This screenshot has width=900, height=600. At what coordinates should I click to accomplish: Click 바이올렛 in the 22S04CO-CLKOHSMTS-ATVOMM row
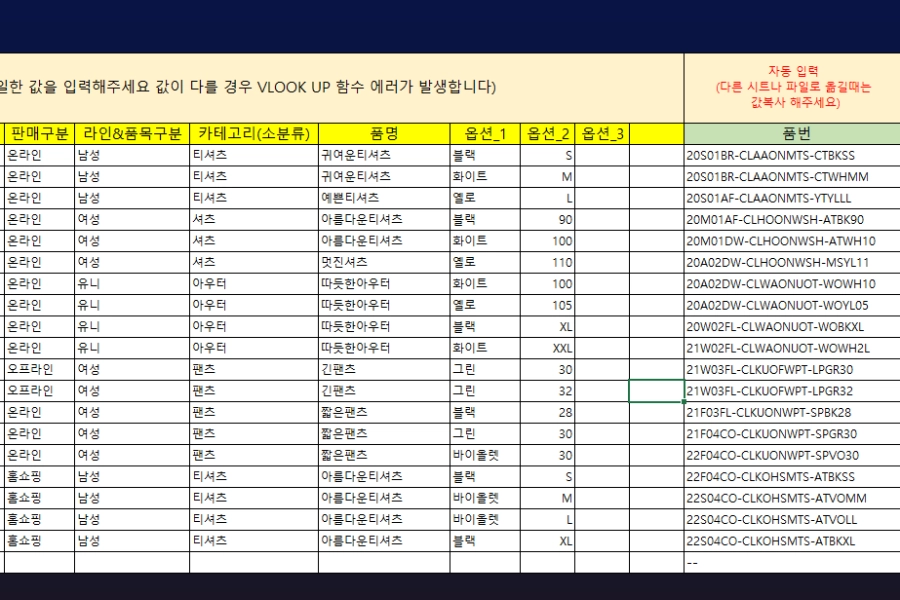485,498
